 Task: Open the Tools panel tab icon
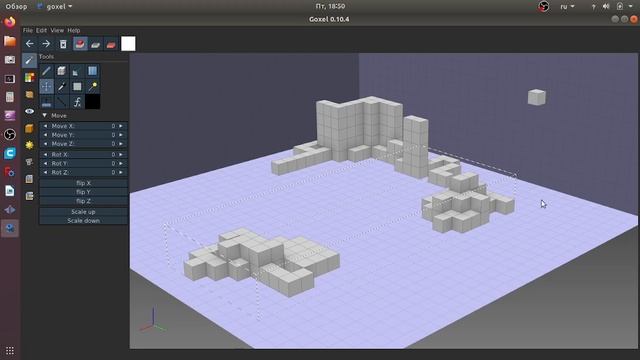tap(29, 60)
